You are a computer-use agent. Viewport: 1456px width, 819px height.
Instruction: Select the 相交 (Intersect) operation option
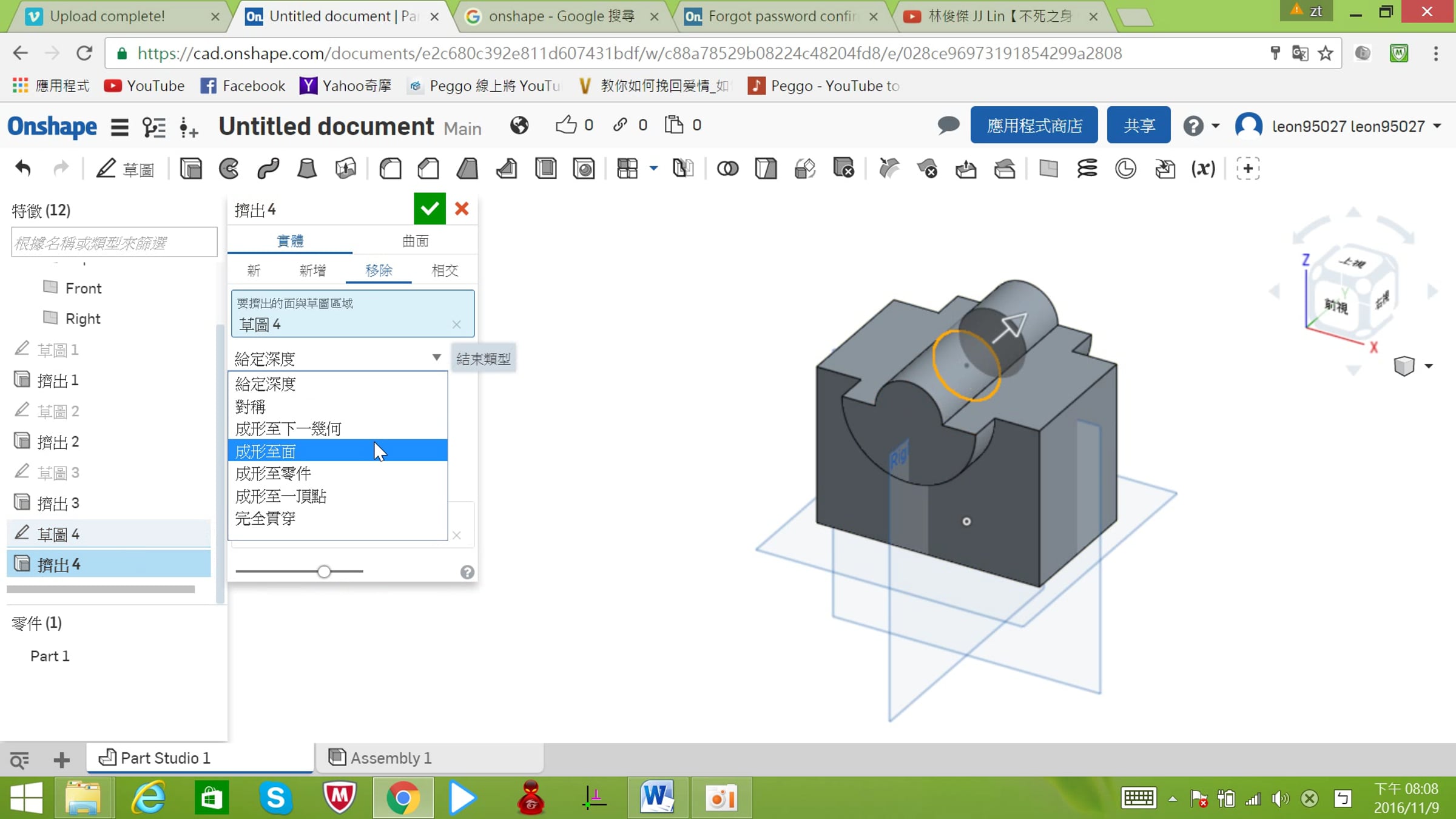[x=444, y=271]
